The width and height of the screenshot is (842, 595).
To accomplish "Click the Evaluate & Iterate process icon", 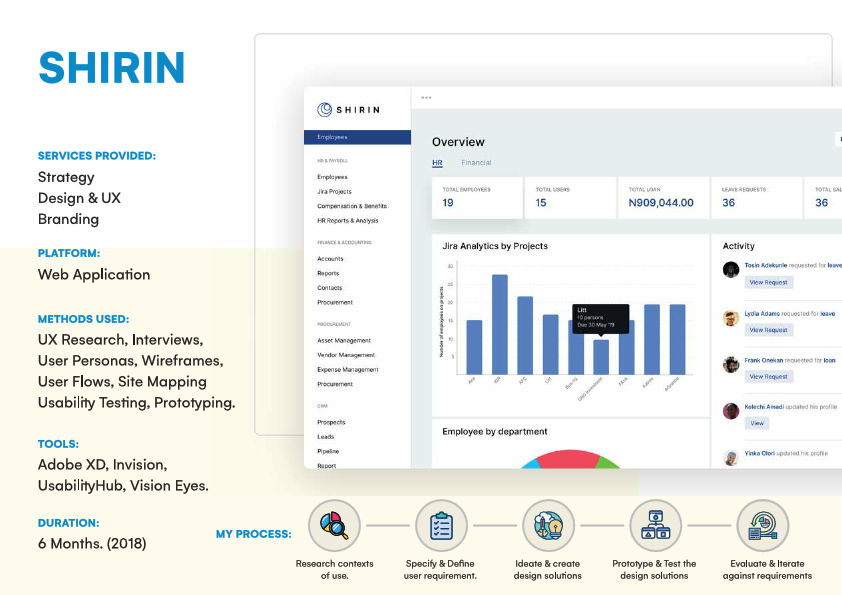I will point(763,525).
